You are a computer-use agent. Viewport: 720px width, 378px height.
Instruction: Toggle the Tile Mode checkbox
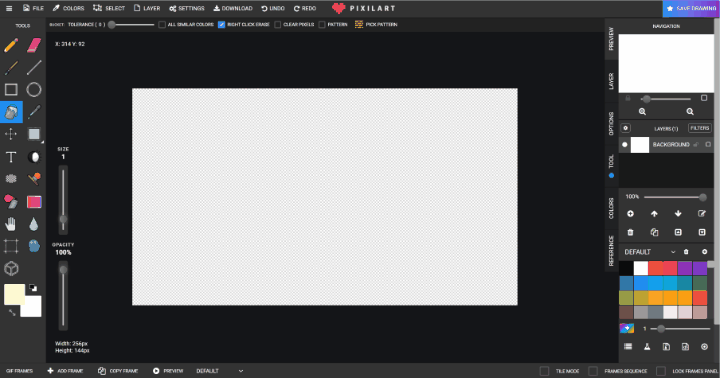(545, 371)
